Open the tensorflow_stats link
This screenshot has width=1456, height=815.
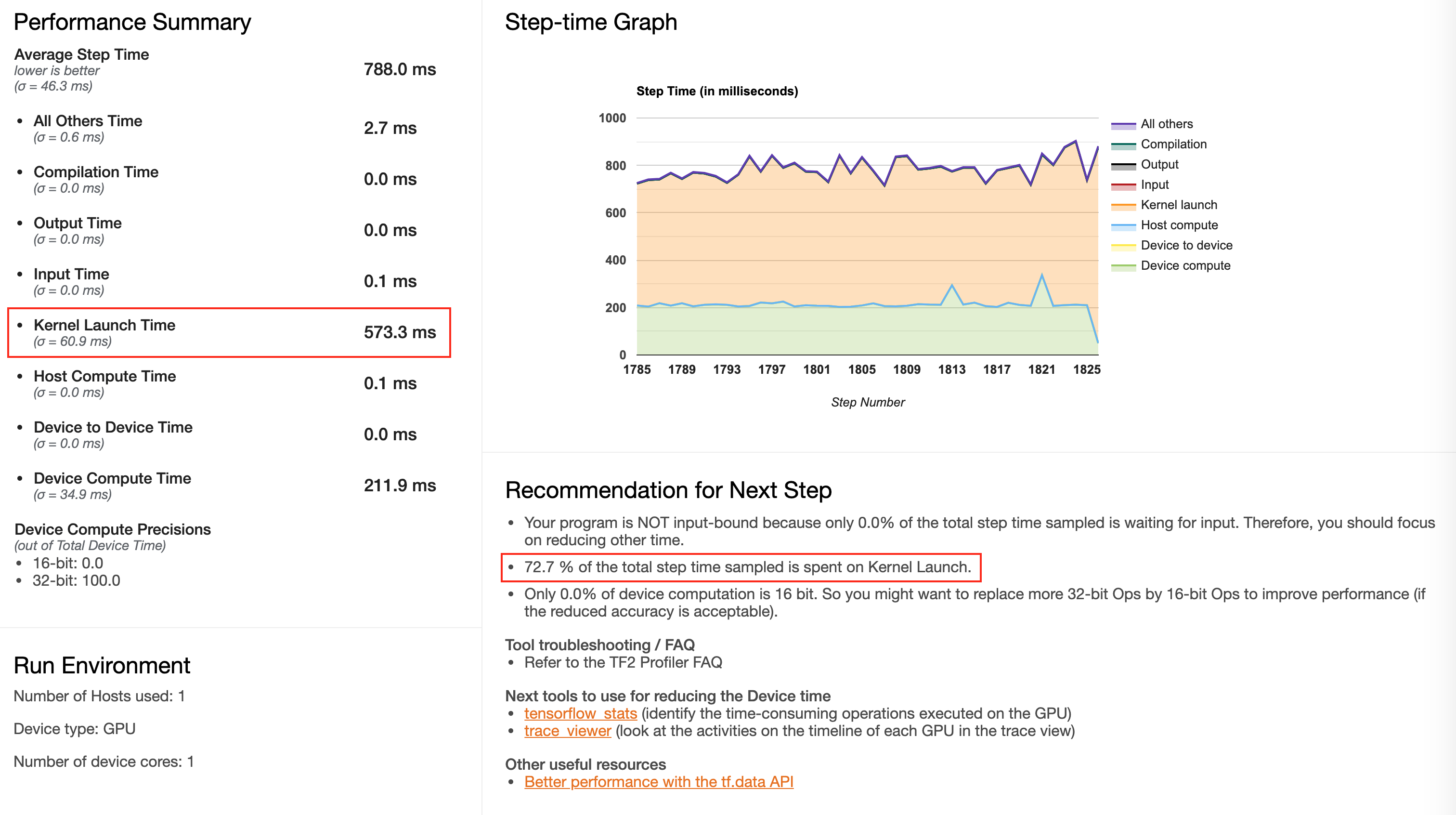(581, 713)
